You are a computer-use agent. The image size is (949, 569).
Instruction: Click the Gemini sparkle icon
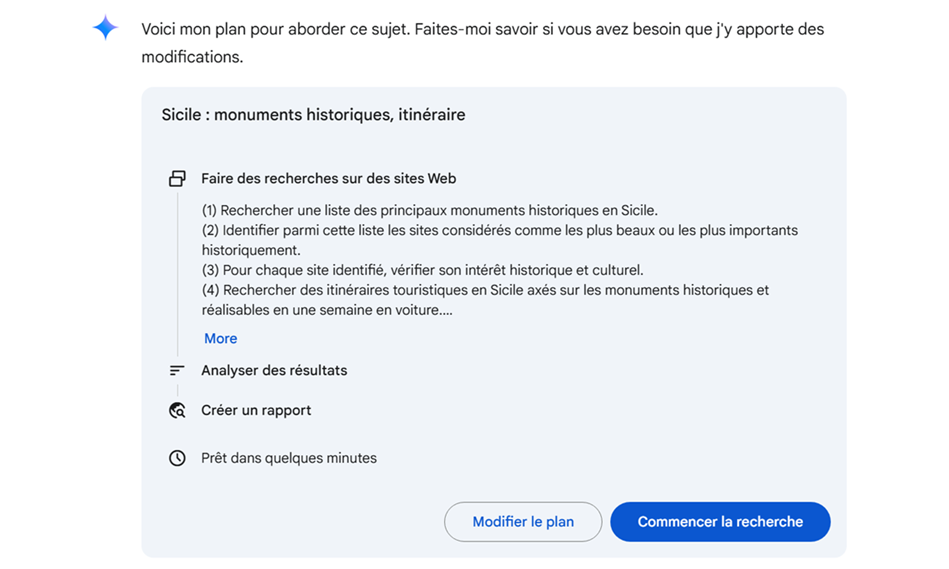point(105,28)
